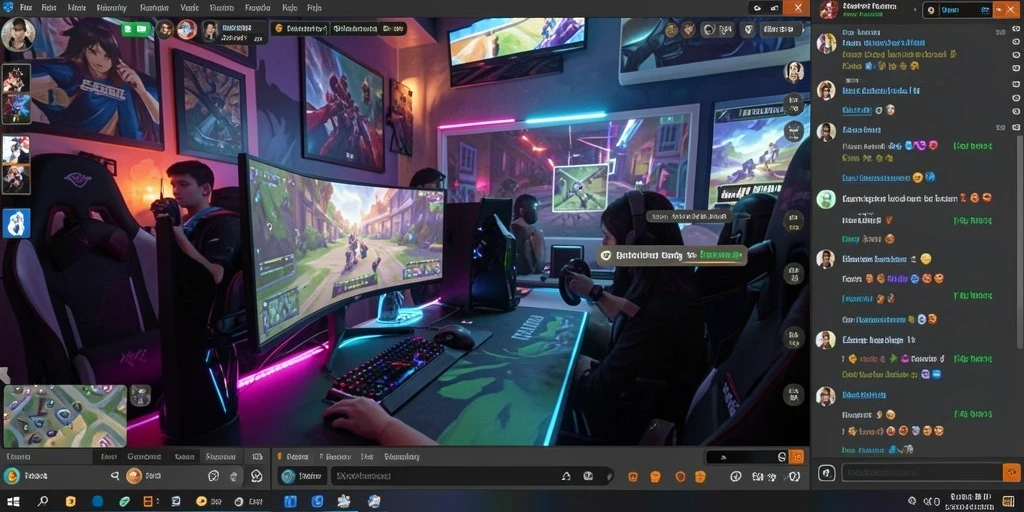This screenshot has width=1024, height=512.
Task: Expand the streamer profile dropdown in the video overlay
Action: [x=234, y=31]
